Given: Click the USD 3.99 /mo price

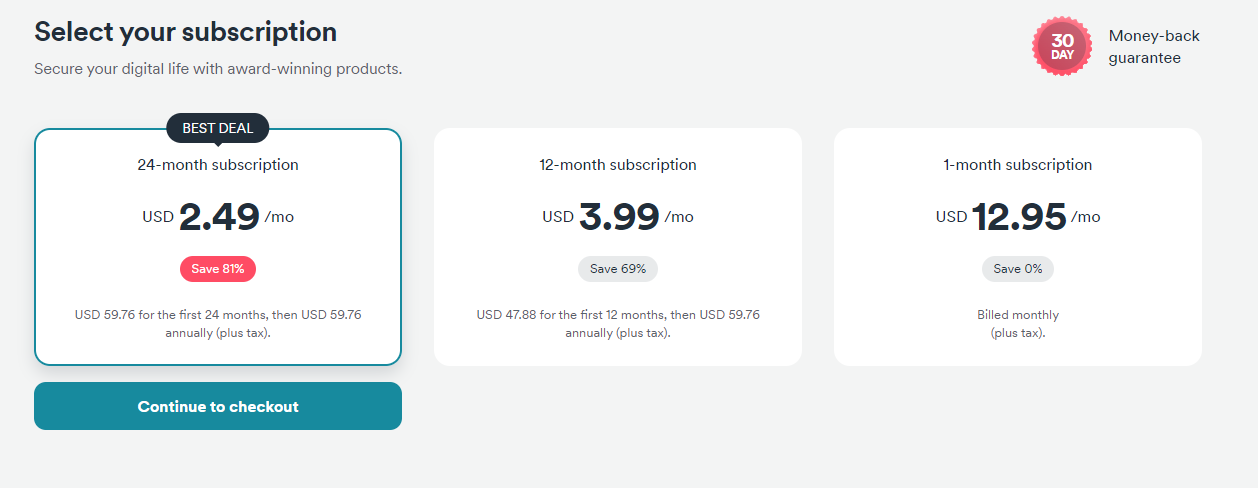Looking at the screenshot, I should [618, 217].
